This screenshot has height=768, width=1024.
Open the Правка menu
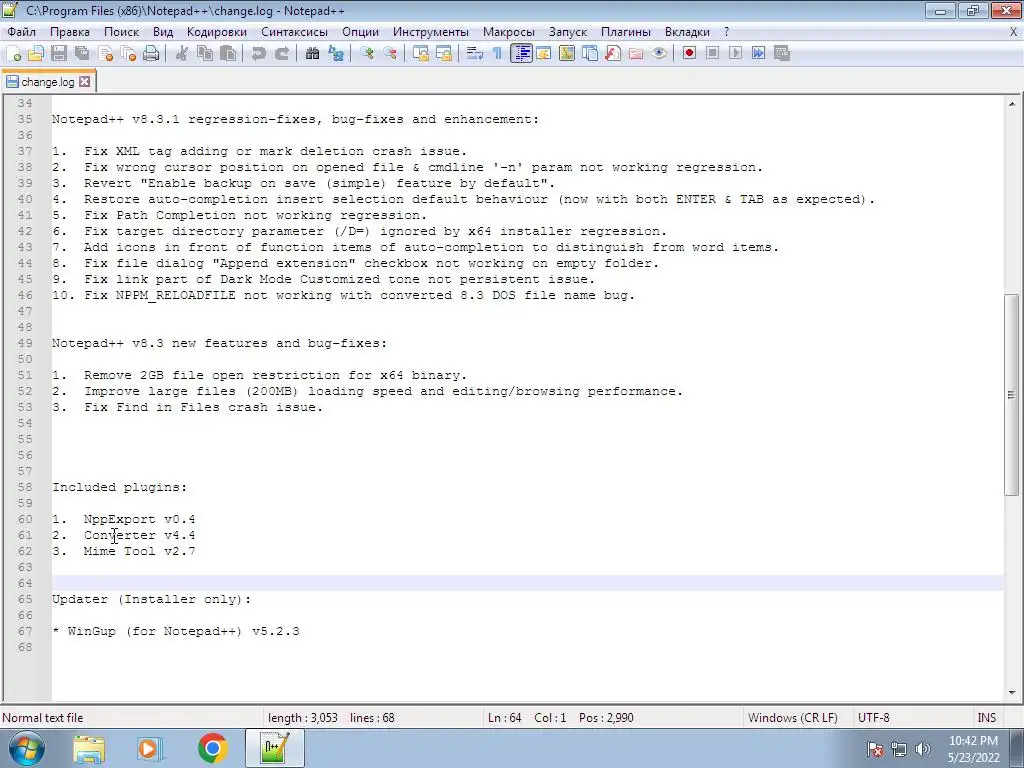[x=70, y=32]
